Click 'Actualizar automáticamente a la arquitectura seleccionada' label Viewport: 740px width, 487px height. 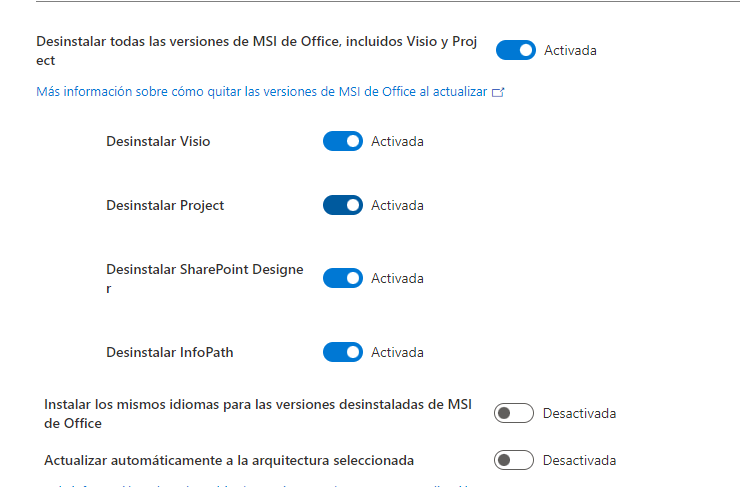(x=229, y=461)
